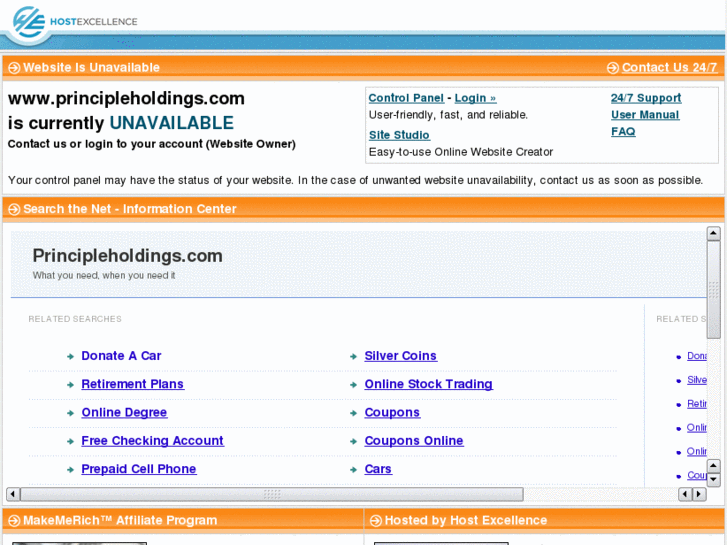Click the right arrow of the horizontal scrollbar
The width and height of the screenshot is (727, 545).
click(x=699, y=494)
